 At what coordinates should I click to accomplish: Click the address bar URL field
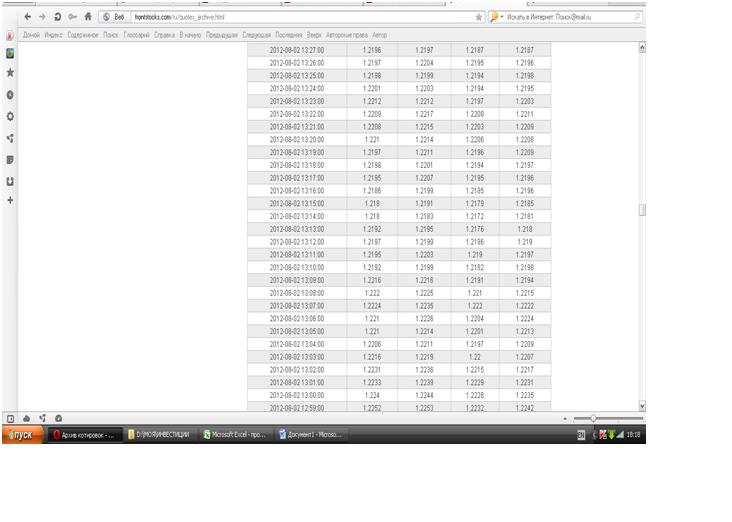point(300,17)
